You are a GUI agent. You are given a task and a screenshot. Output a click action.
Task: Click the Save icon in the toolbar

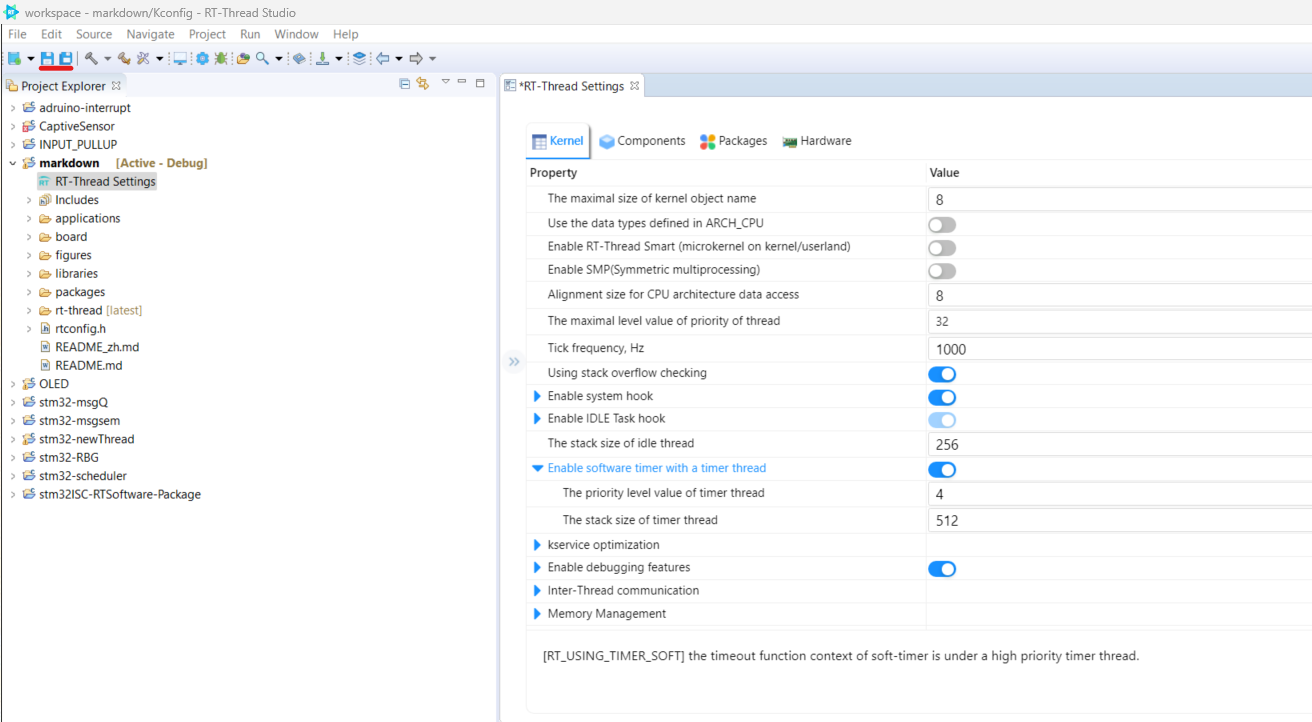[x=47, y=58]
